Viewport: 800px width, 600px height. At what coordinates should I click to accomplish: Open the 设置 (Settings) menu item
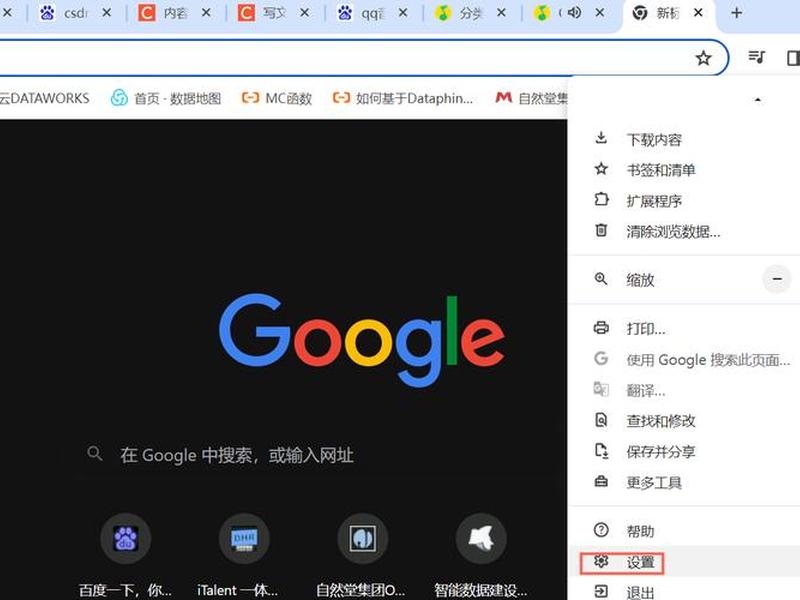(684, 562)
